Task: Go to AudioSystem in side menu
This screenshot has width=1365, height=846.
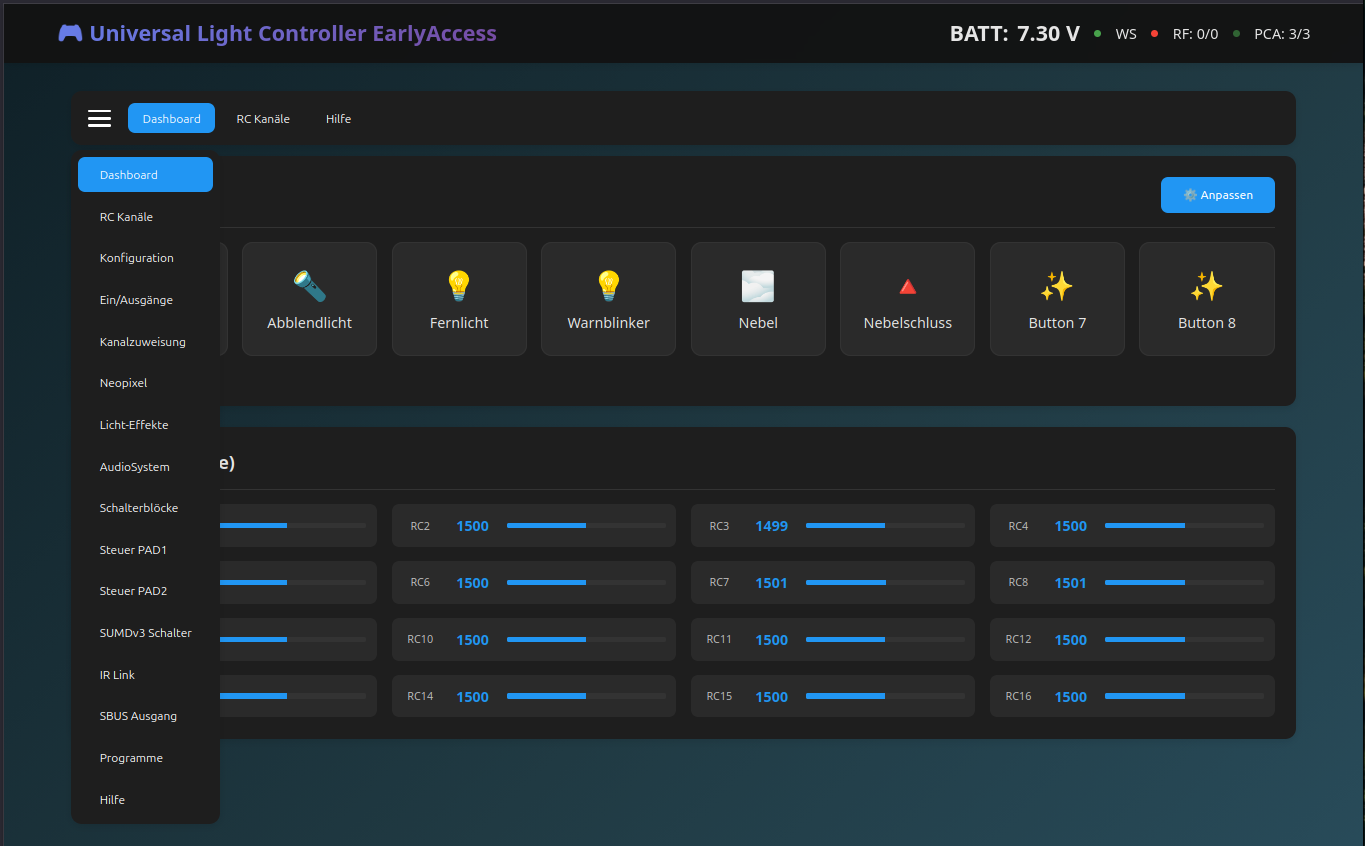Action: (x=135, y=467)
